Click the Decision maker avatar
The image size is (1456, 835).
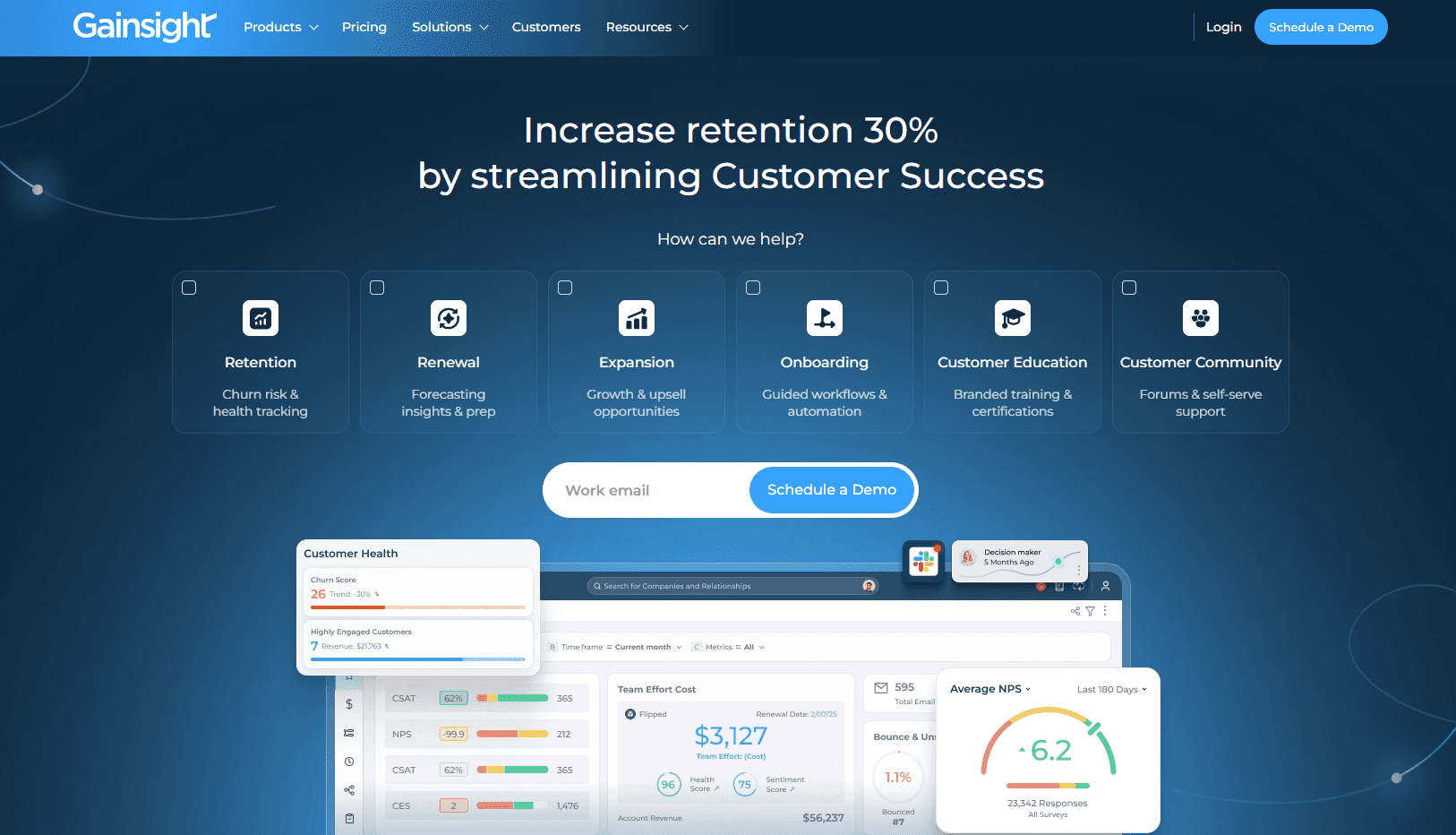click(967, 557)
